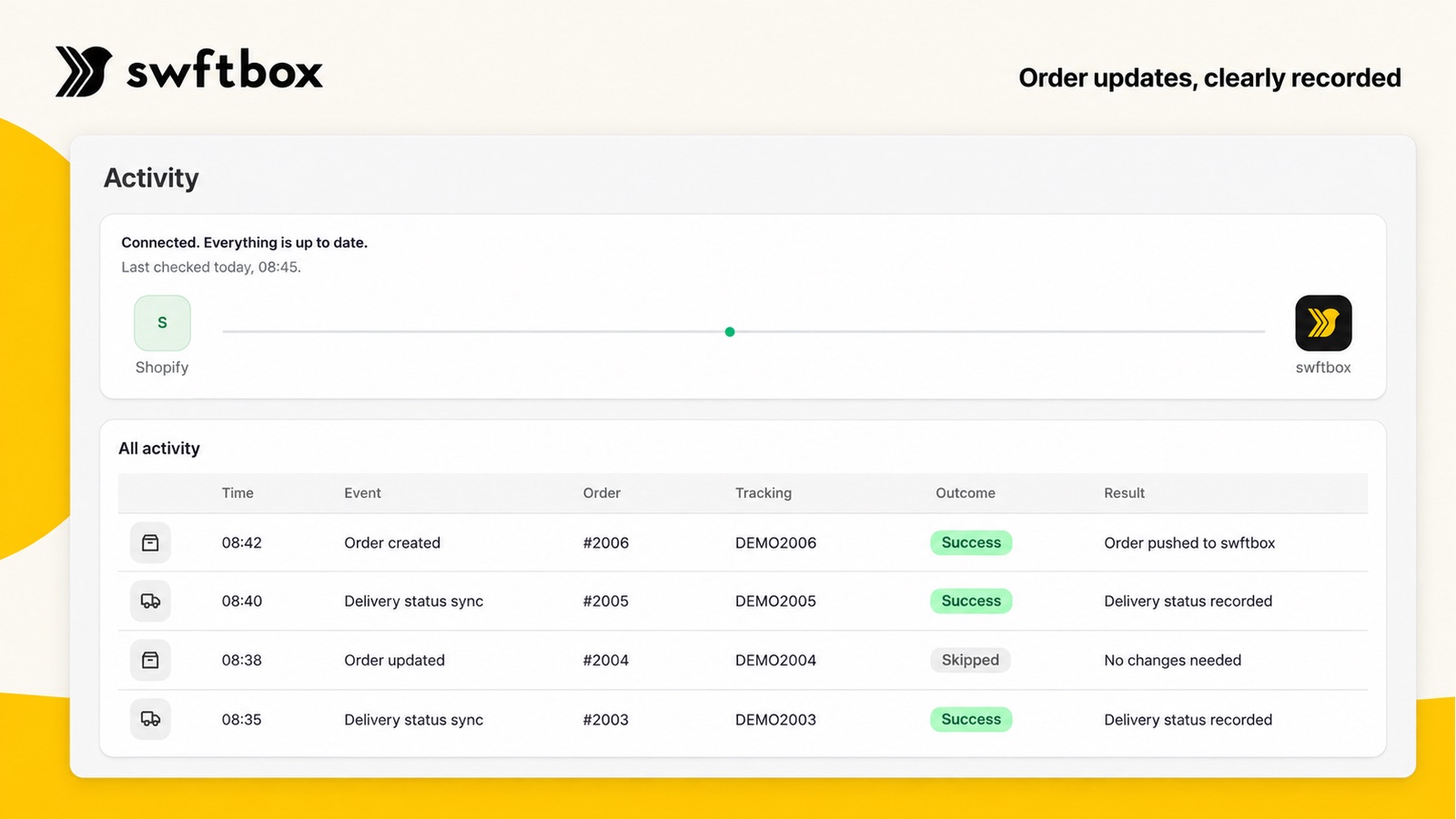
Task: Click the box icon in the 08:38 row
Action: click(150, 661)
